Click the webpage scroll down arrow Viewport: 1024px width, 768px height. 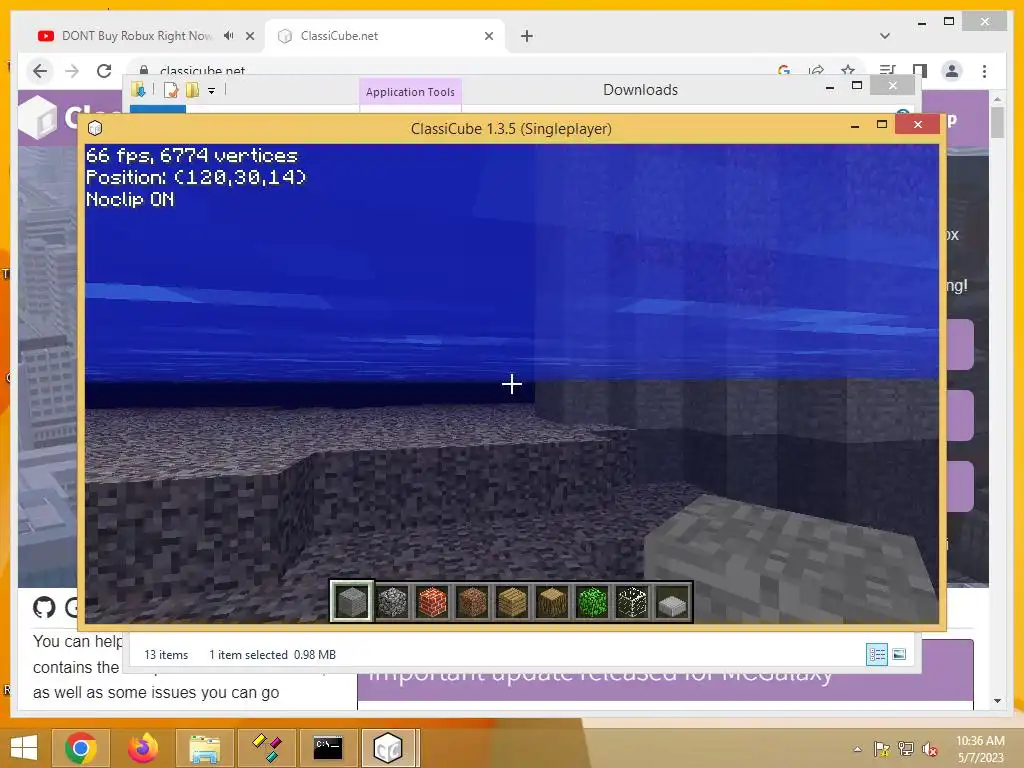pos(997,701)
